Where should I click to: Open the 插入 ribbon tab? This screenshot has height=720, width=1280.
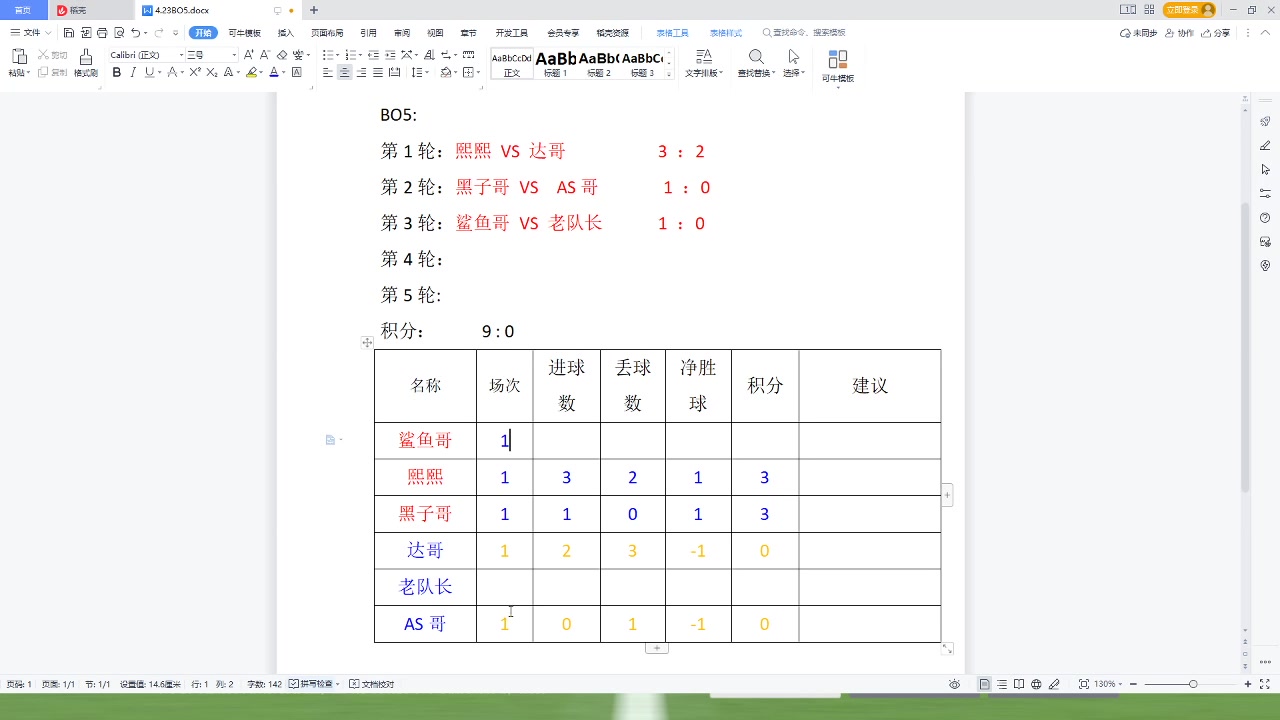(x=286, y=33)
